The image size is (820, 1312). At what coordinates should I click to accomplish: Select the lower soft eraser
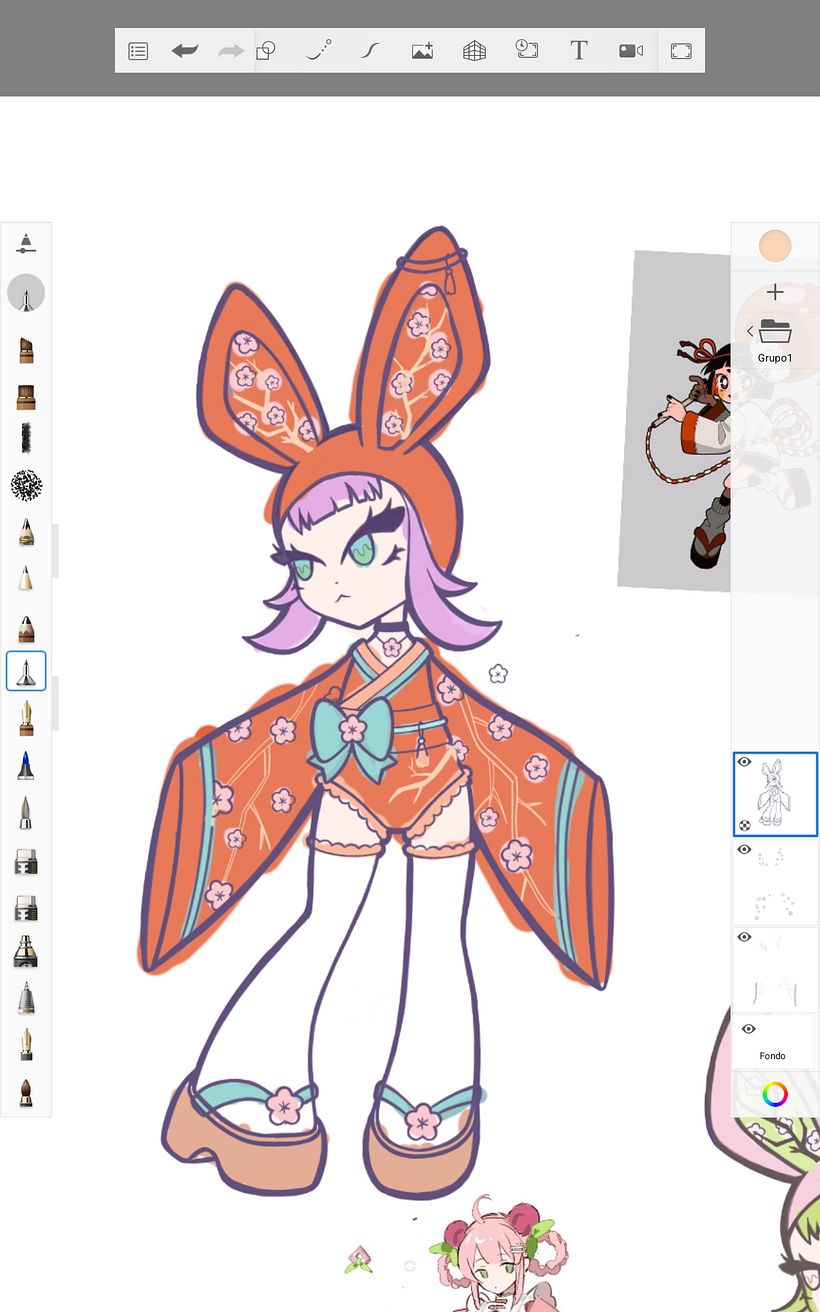point(26,908)
